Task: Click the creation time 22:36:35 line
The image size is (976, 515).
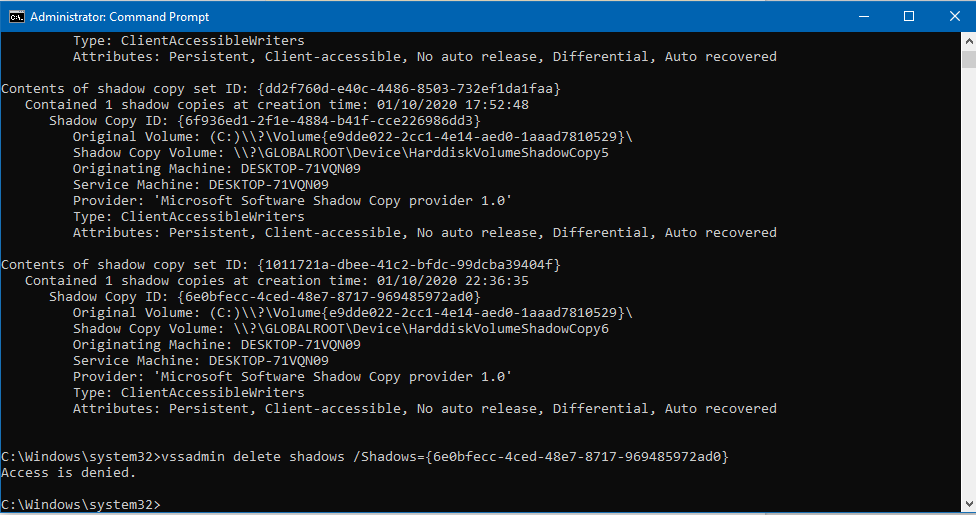Action: [277, 281]
